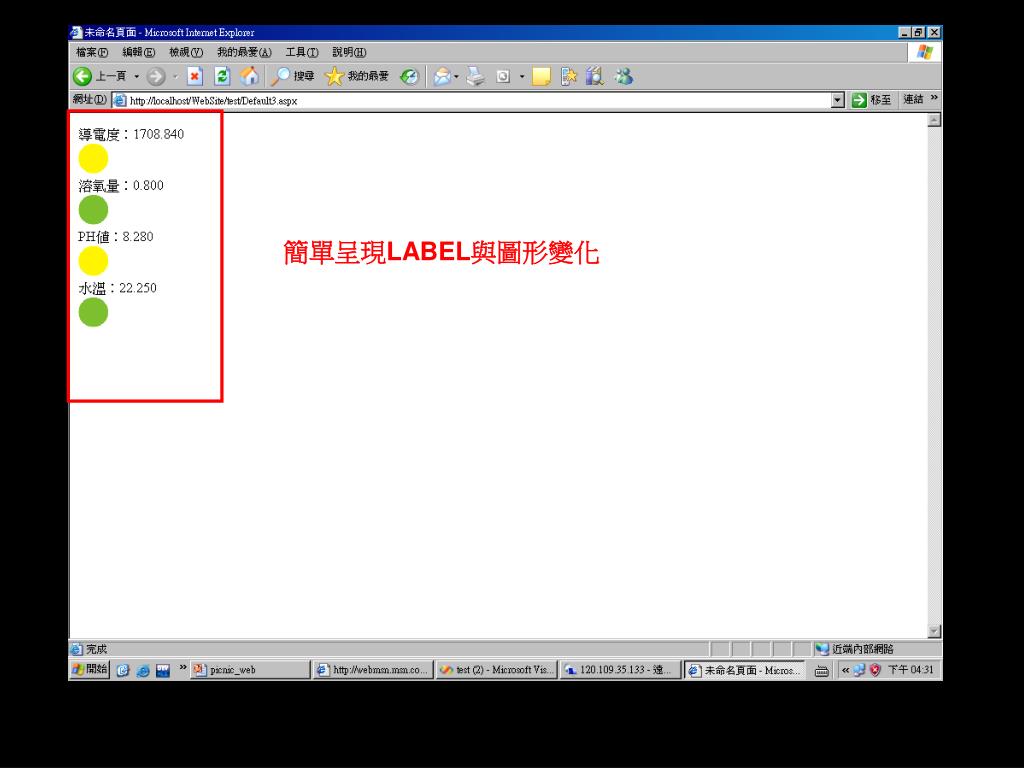Open the Search (搜尋) toolbar button
The height and width of the screenshot is (768, 1024).
click(294, 77)
